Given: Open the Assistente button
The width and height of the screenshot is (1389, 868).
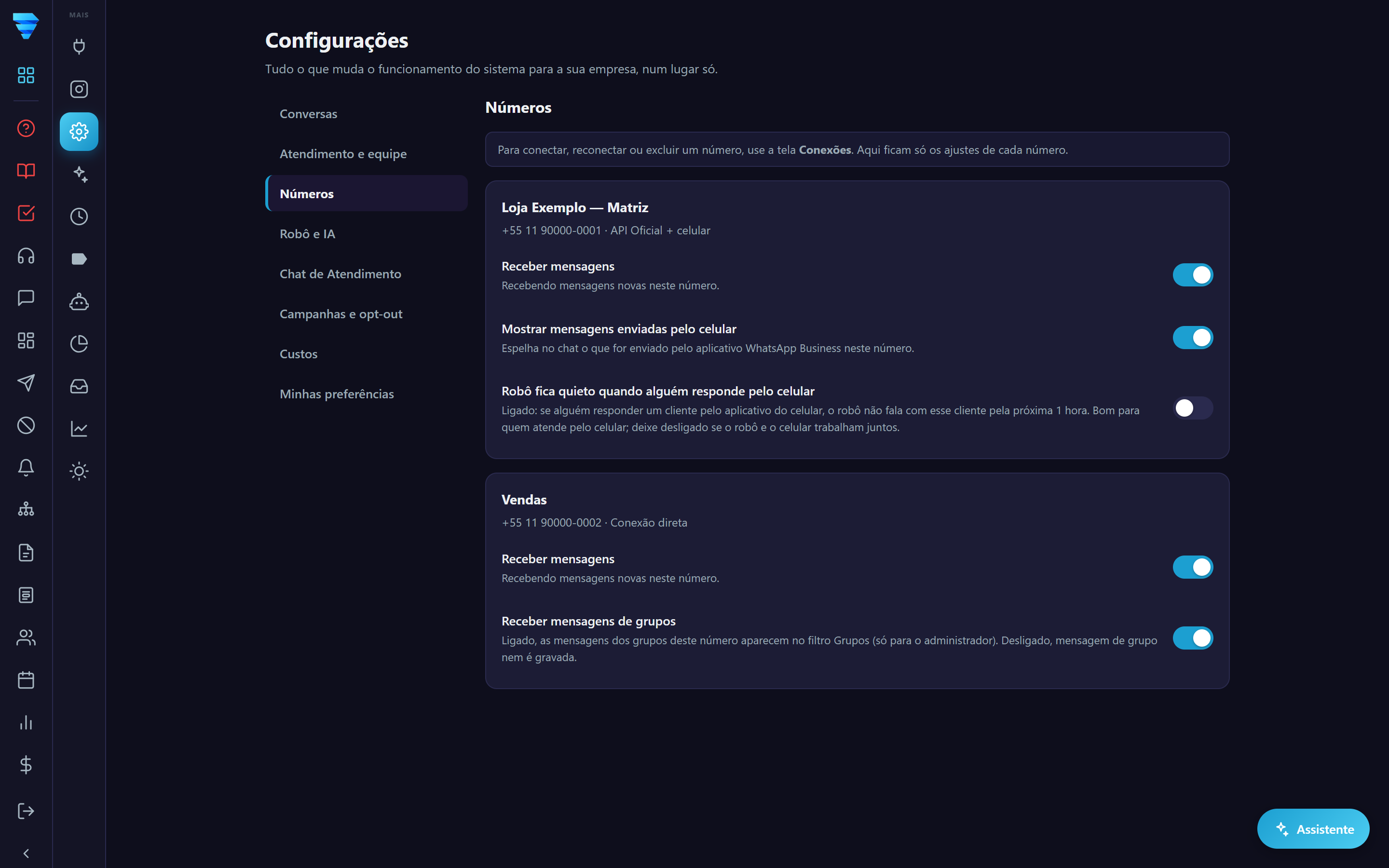Looking at the screenshot, I should [x=1313, y=829].
